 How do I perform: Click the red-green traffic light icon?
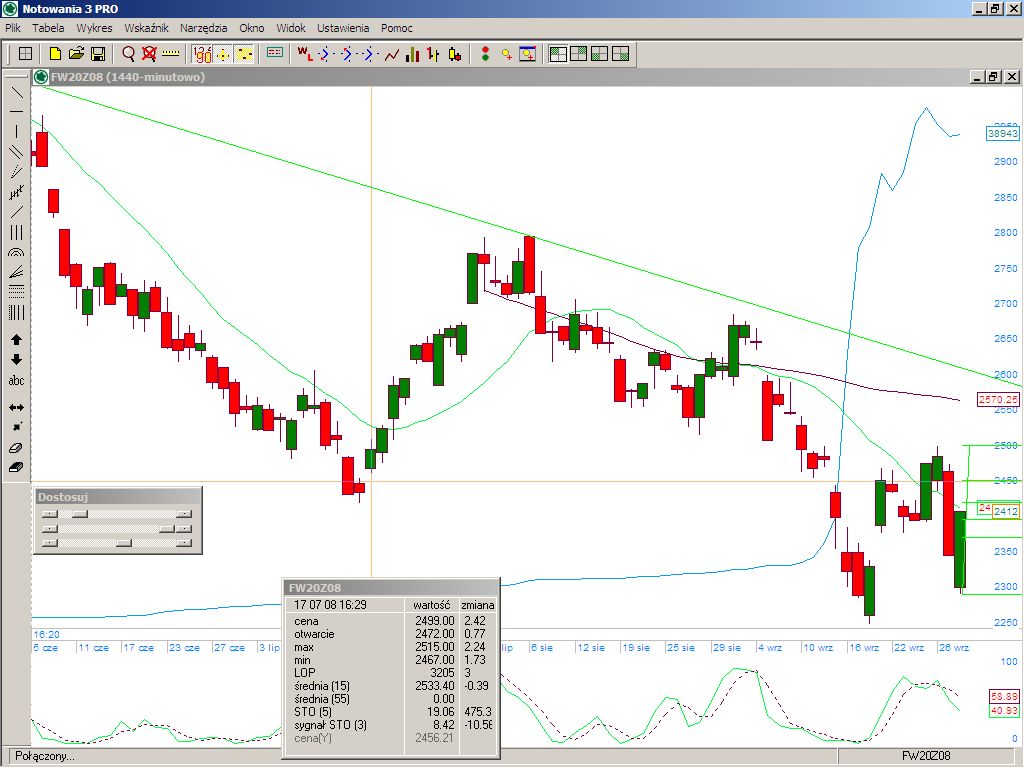point(485,54)
